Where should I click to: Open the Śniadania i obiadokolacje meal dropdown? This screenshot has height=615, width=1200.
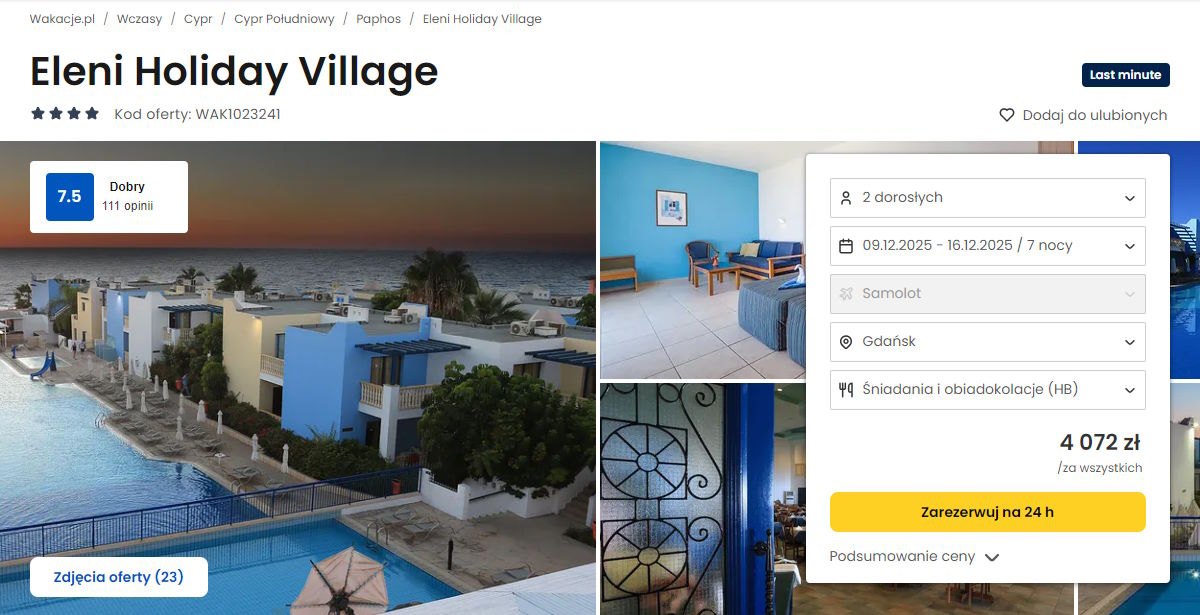[x=988, y=390]
